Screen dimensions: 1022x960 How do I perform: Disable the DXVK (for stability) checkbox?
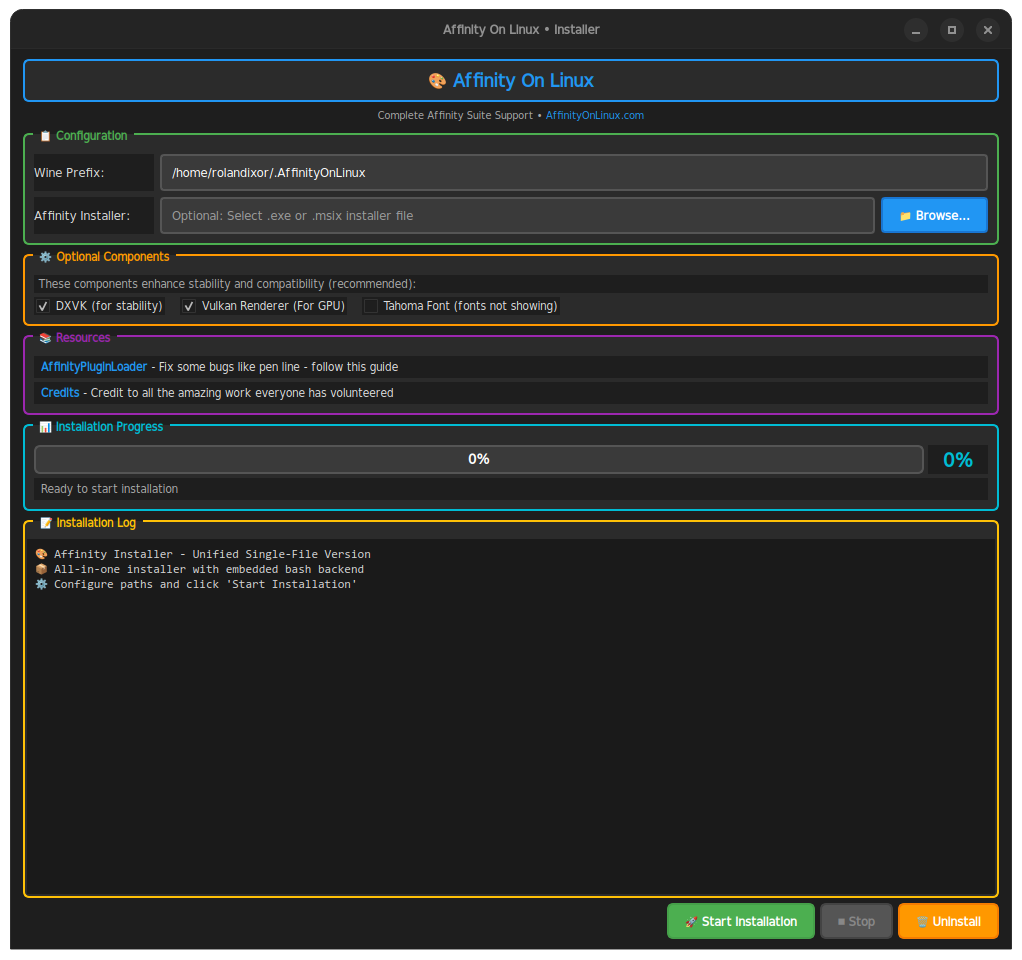(x=42, y=305)
